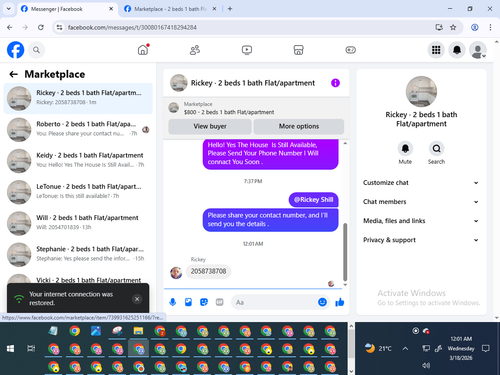Open the Facebook menu grid icon

click(436, 50)
